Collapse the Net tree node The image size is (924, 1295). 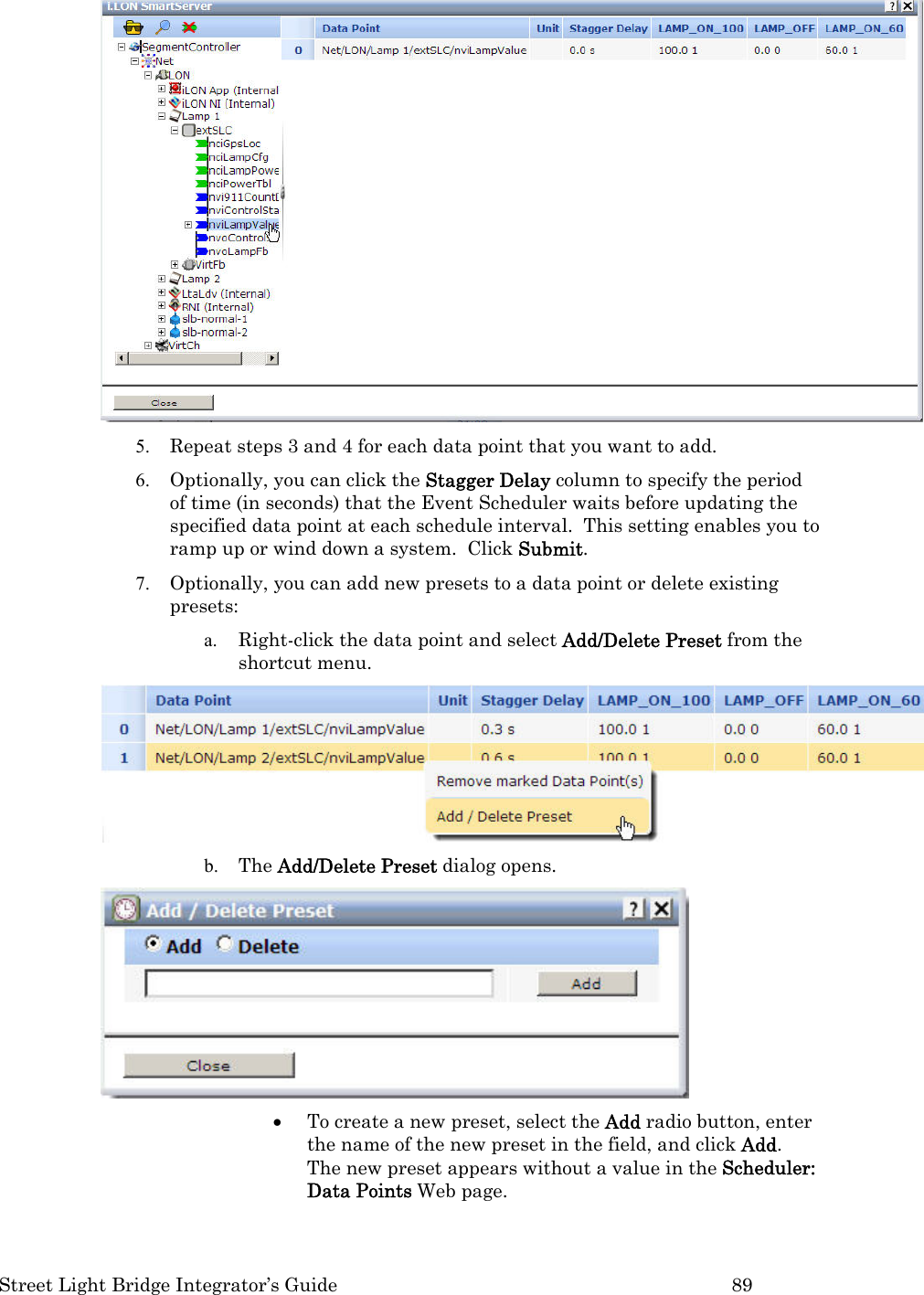click(134, 61)
